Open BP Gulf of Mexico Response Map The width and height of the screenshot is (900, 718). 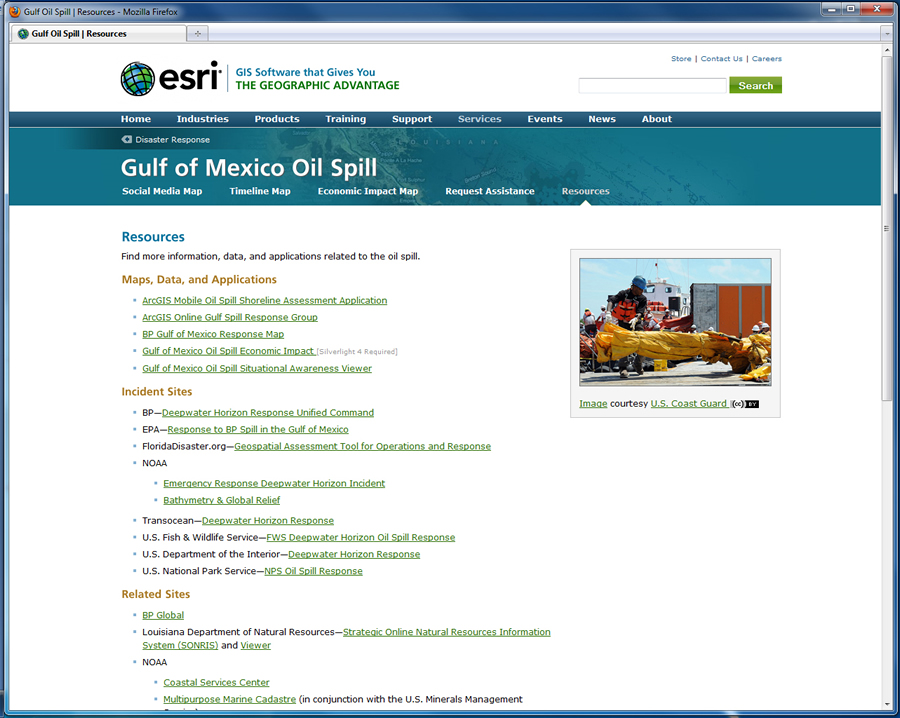213,334
